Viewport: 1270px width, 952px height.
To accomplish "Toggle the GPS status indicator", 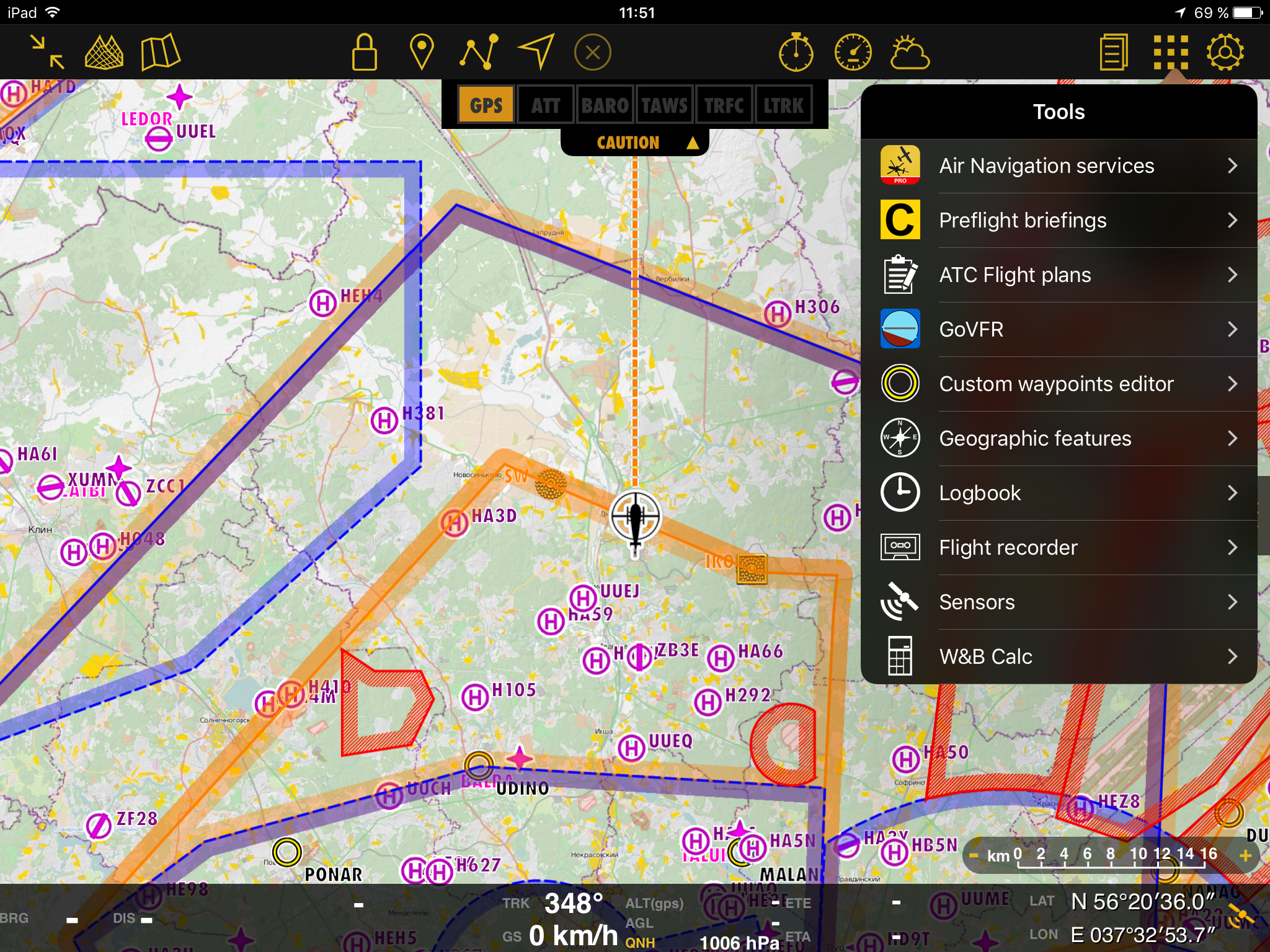I will point(486,105).
